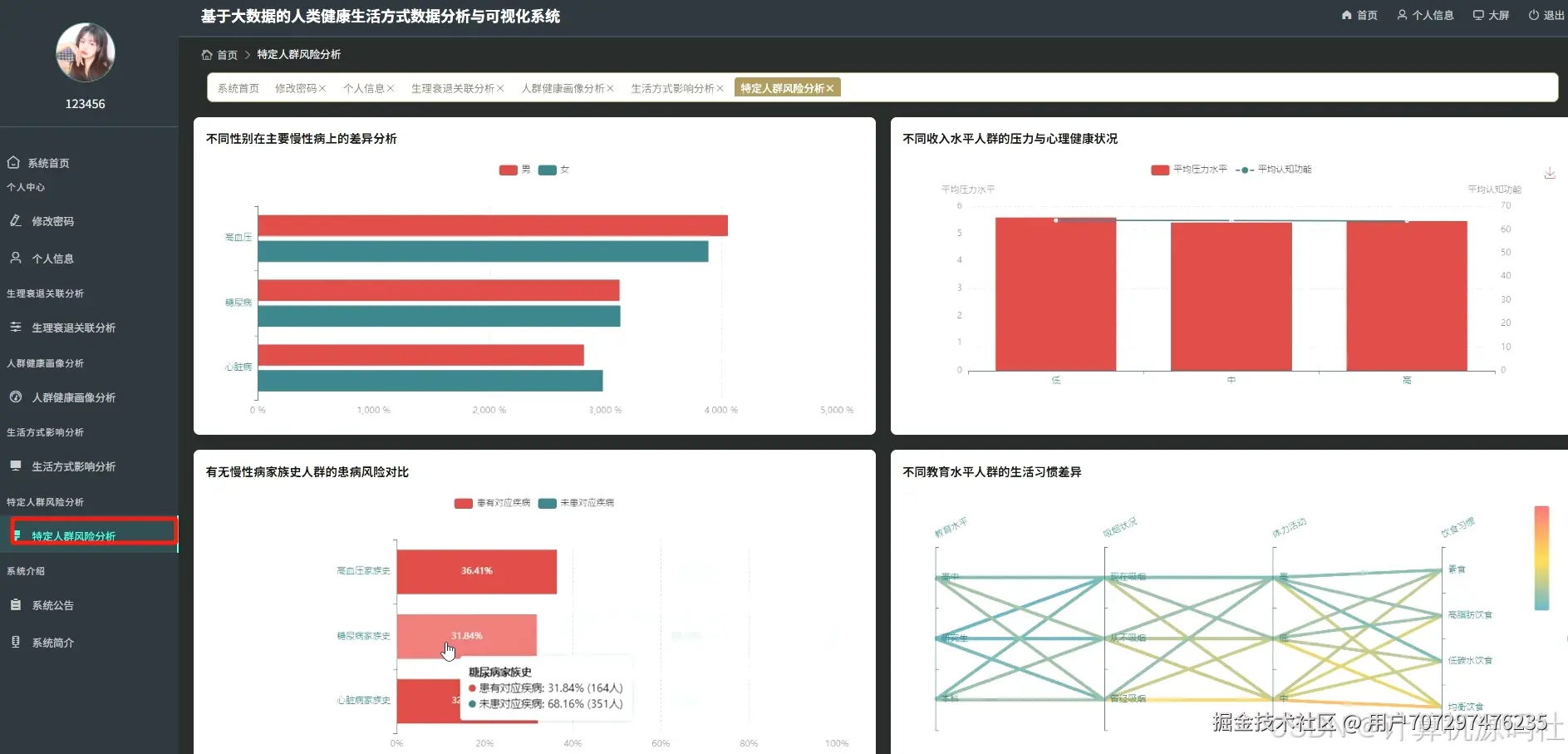Click the 高血压家族史 36.41% bar
This screenshot has width=1568, height=754.
tap(476, 571)
